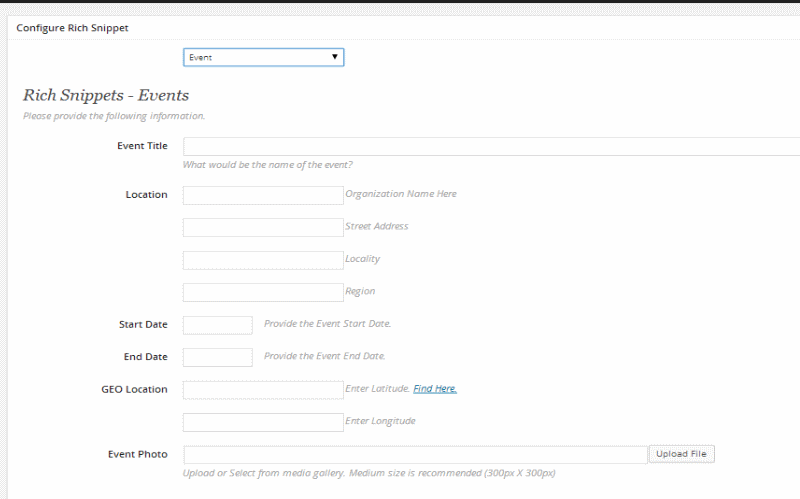Click the Organization Name location field
800x499 pixels.
pyautogui.click(x=263, y=195)
